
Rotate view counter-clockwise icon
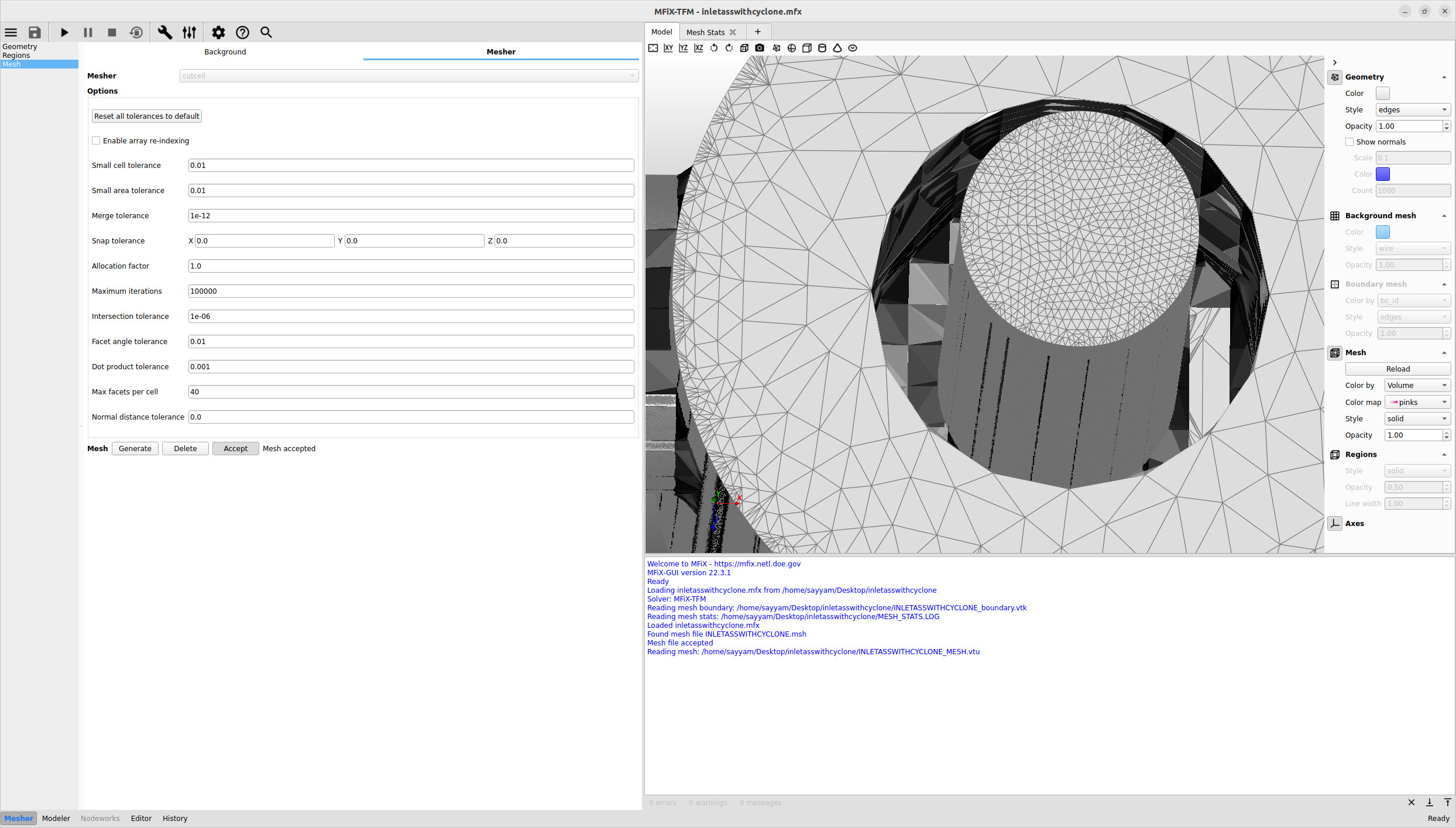click(714, 48)
